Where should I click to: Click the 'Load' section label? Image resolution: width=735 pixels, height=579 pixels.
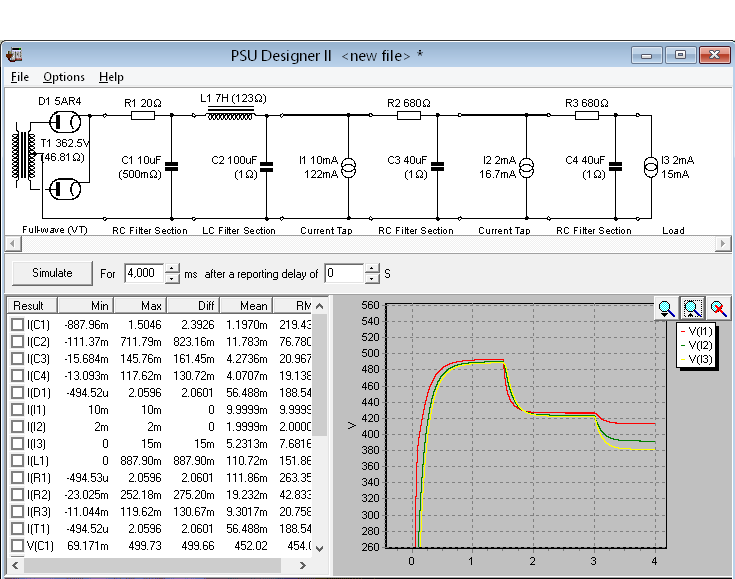(x=673, y=230)
